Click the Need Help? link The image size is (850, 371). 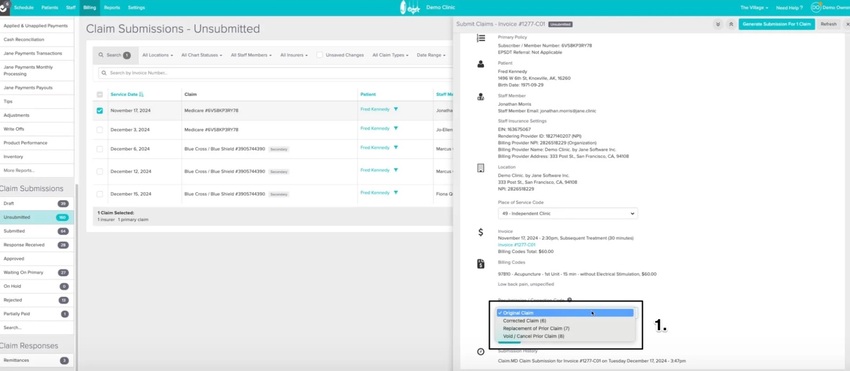pyautogui.click(x=789, y=8)
